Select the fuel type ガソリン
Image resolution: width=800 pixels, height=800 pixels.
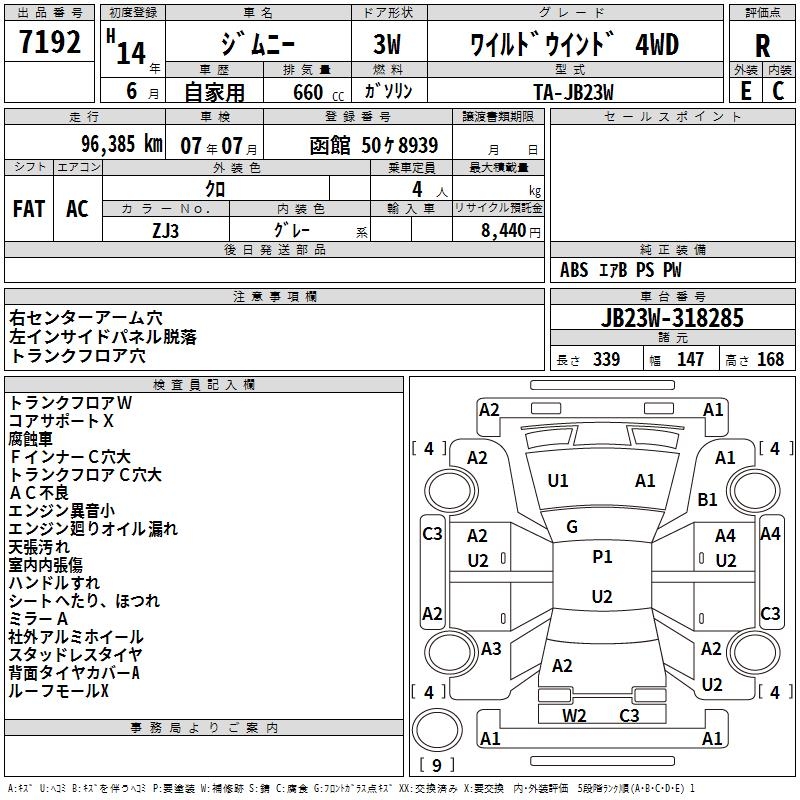388,91
